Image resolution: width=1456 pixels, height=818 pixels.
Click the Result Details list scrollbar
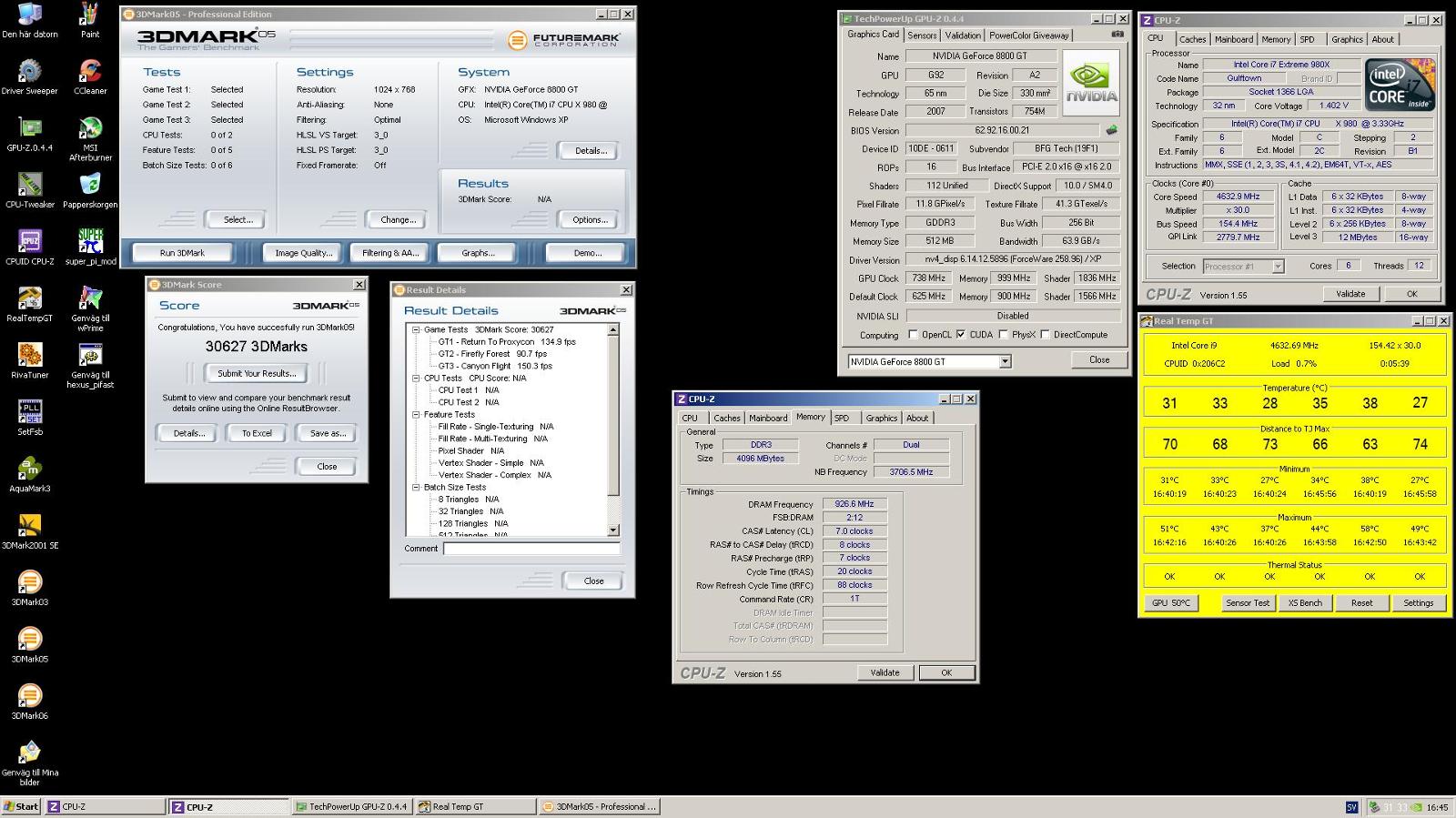point(612,429)
